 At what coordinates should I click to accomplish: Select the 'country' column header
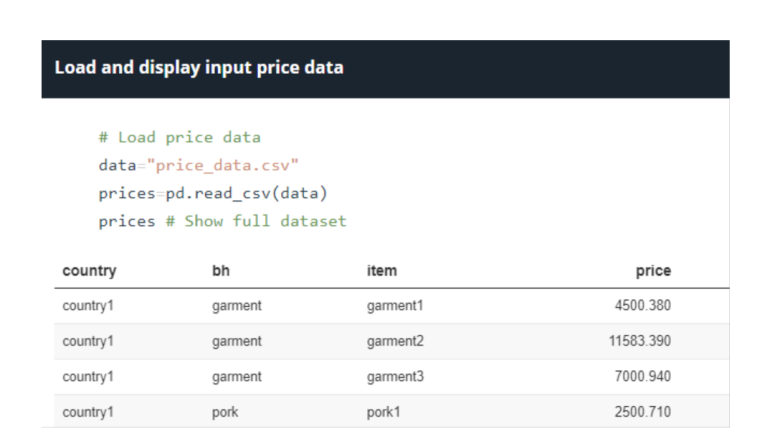[x=90, y=271]
